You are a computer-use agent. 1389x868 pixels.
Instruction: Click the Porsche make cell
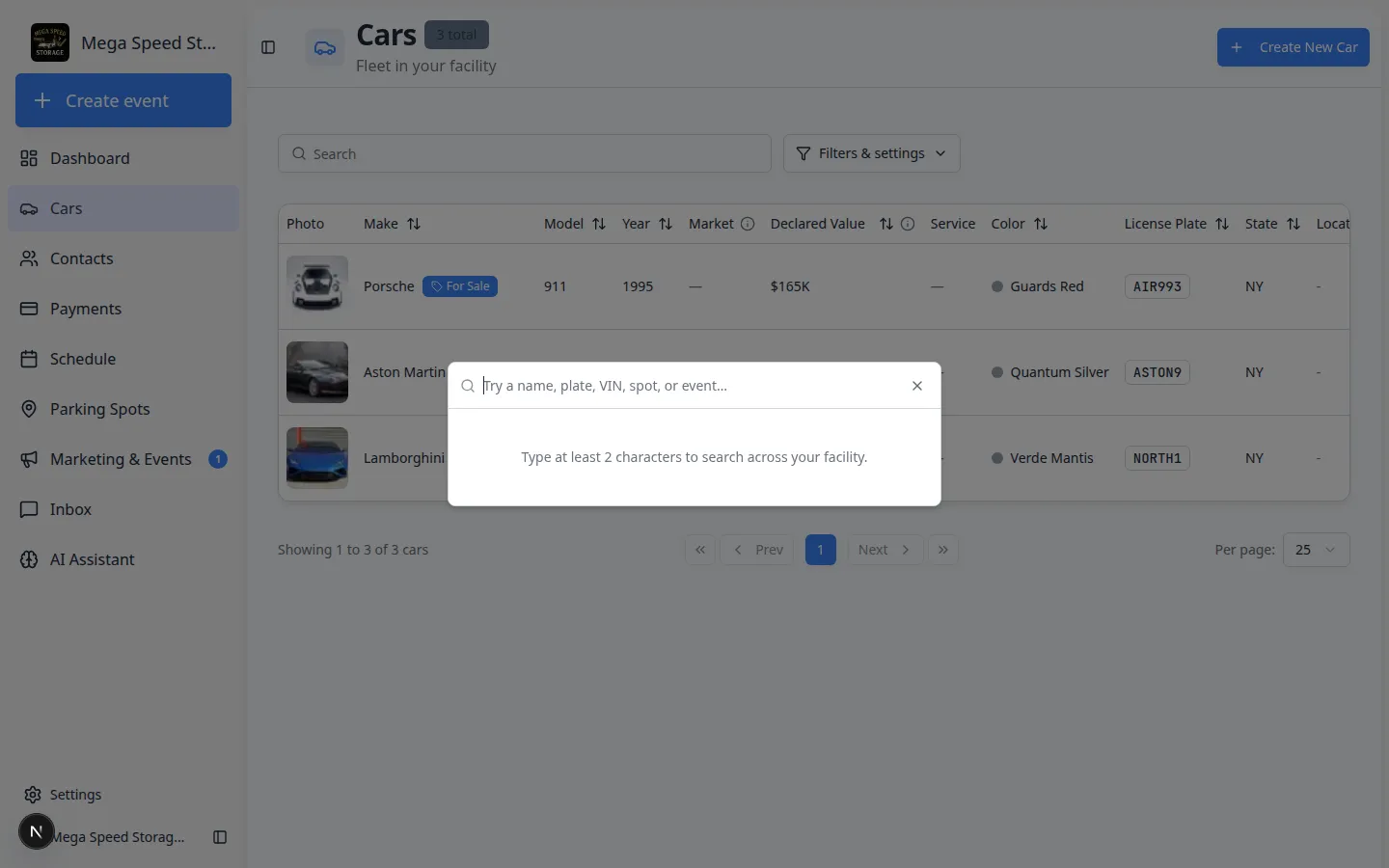[x=389, y=286]
